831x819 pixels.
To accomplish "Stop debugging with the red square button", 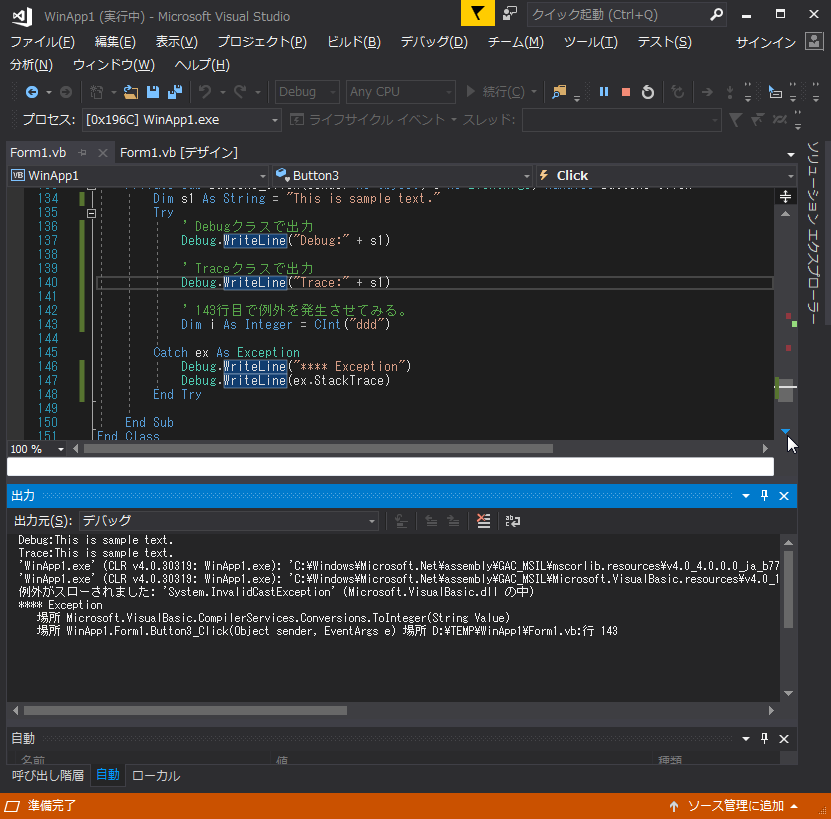I will click(626, 92).
